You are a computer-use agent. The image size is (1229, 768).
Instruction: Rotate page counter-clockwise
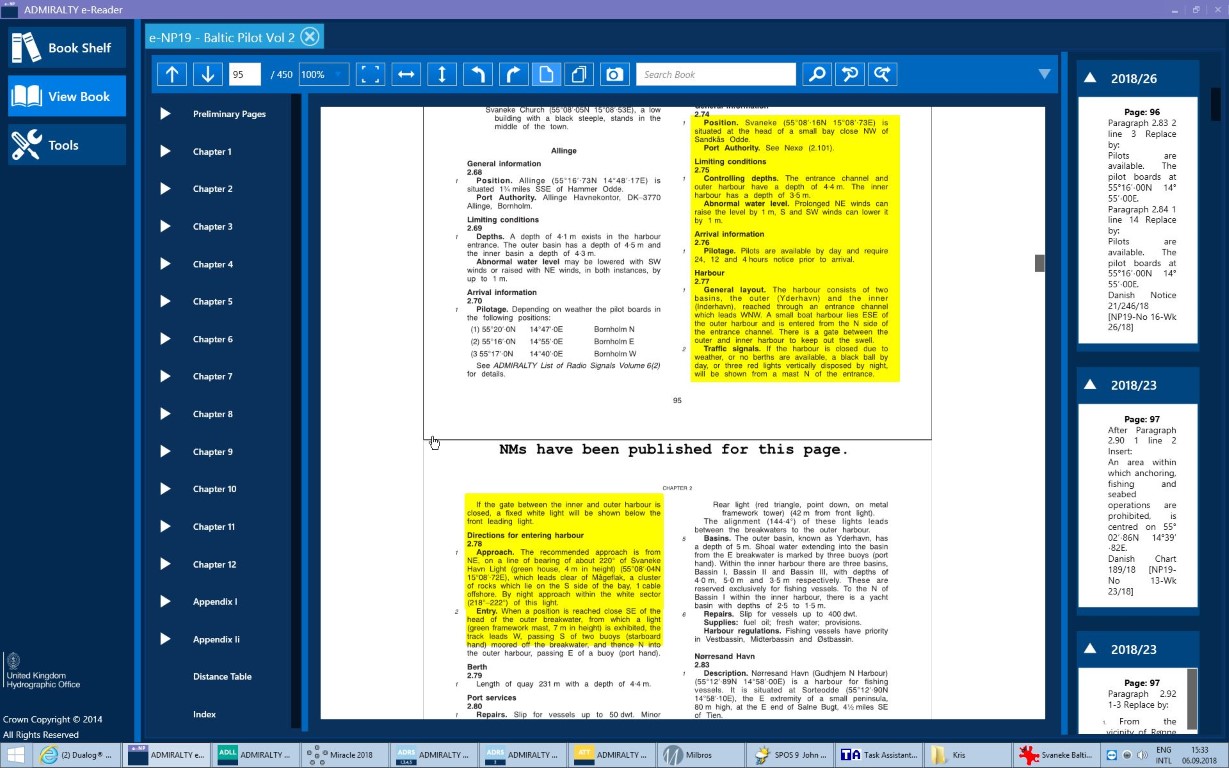tap(478, 74)
